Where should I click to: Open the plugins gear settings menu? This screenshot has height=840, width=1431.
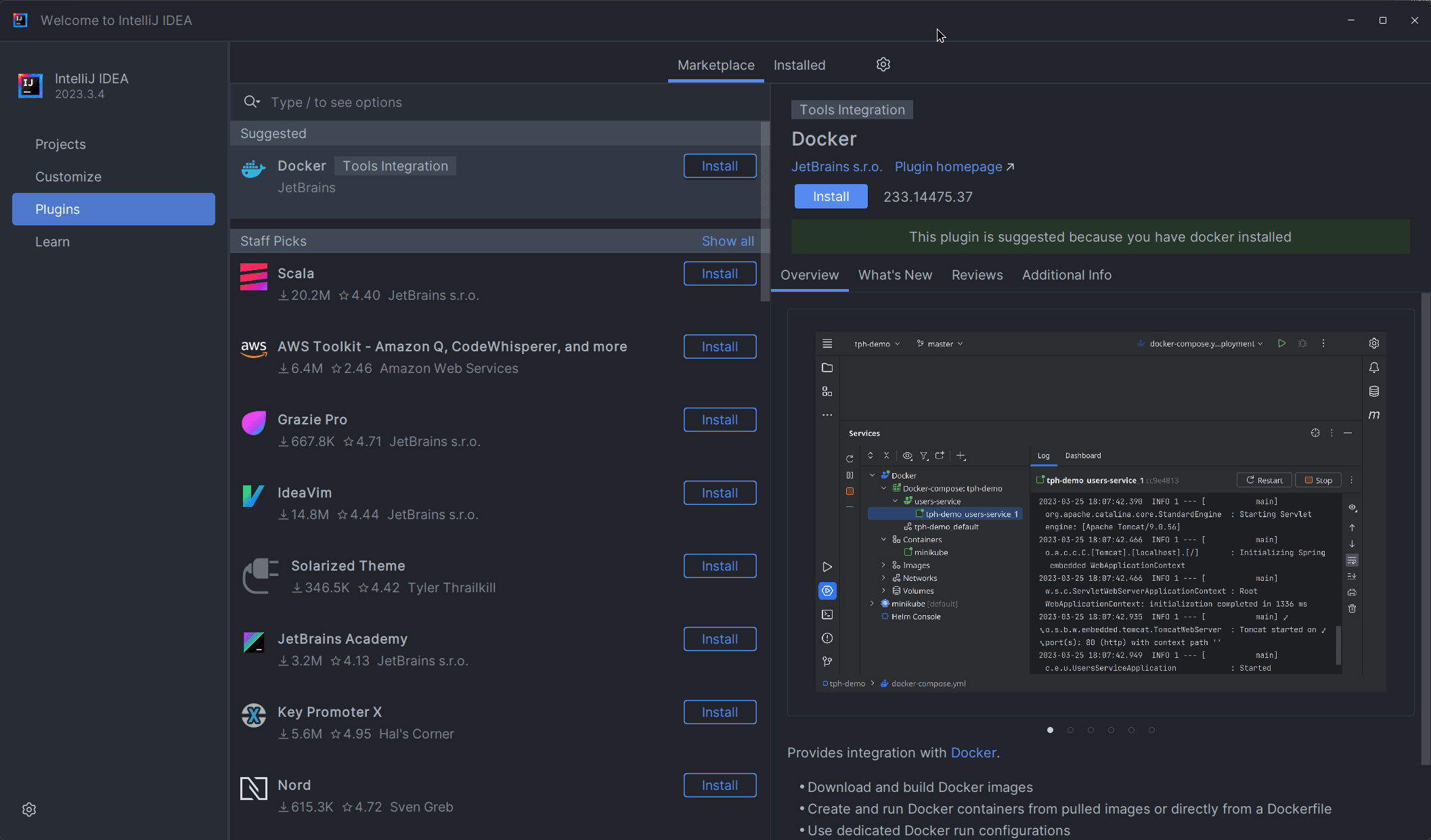(x=883, y=64)
